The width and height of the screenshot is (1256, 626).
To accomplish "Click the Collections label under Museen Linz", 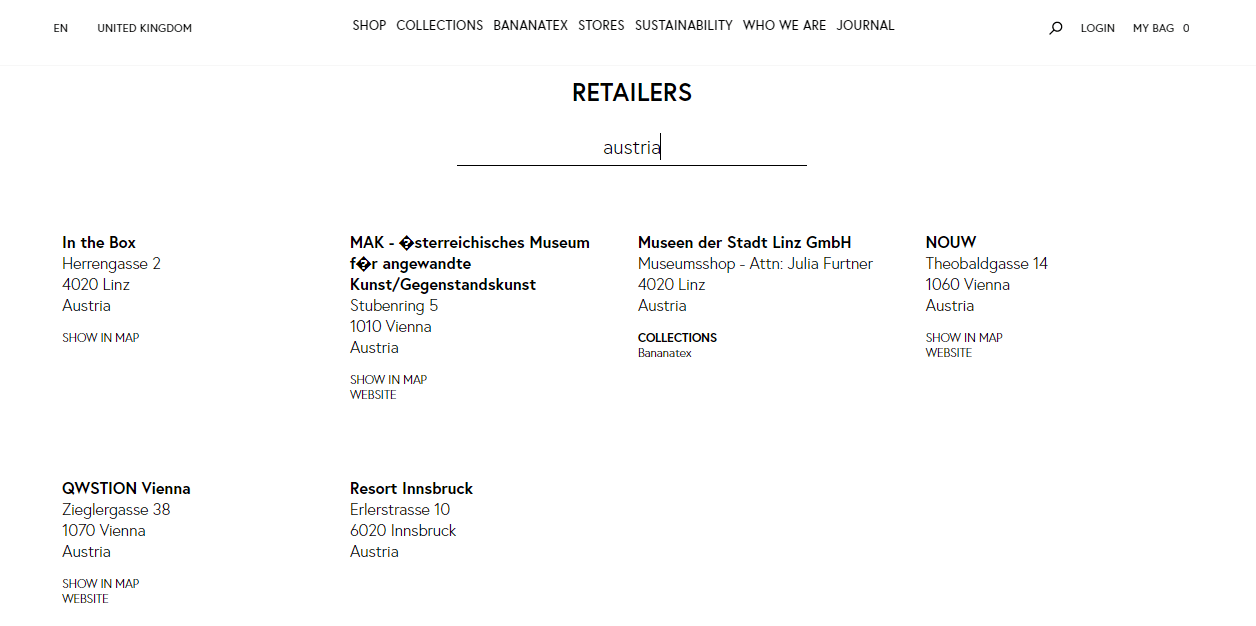I will point(677,338).
